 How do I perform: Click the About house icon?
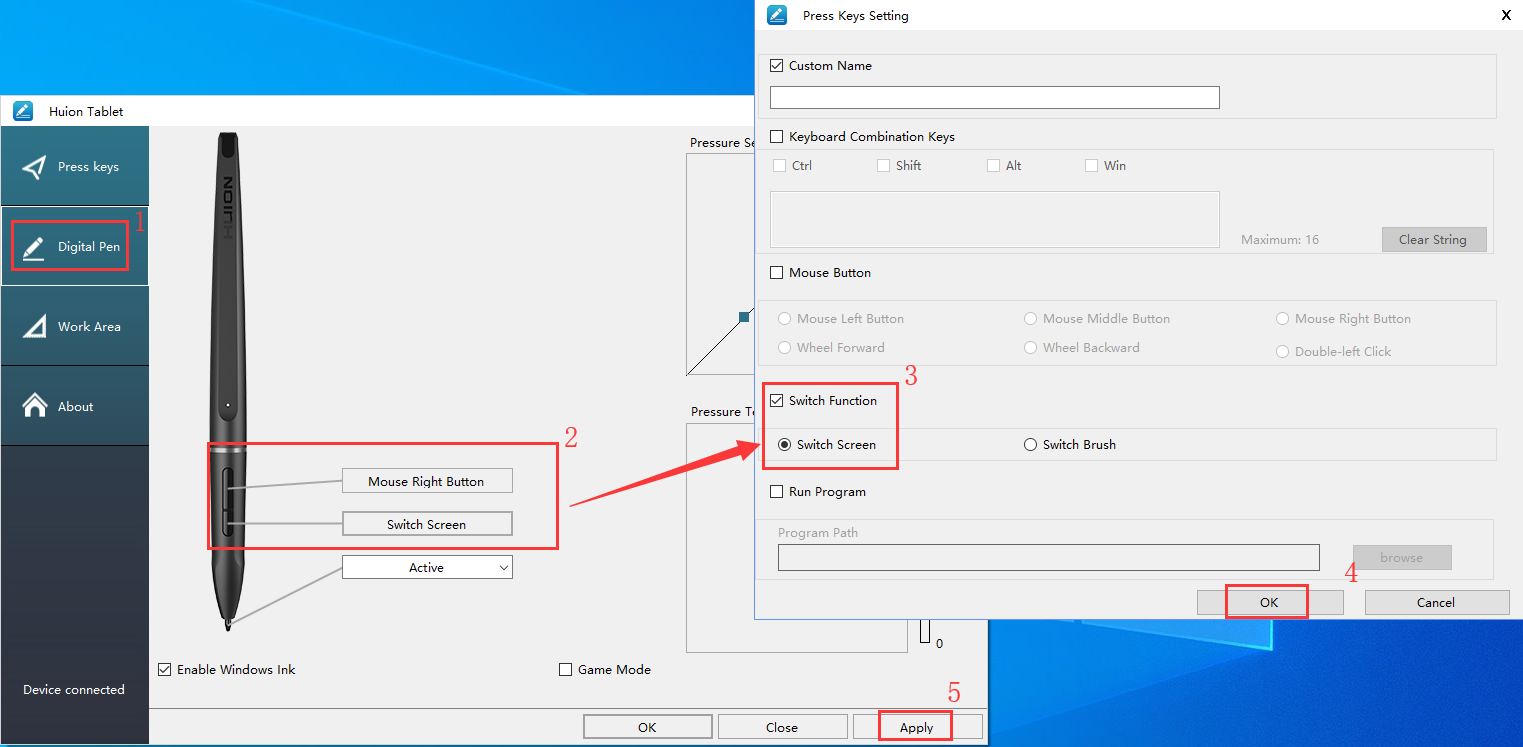click(x=35, y=405)
